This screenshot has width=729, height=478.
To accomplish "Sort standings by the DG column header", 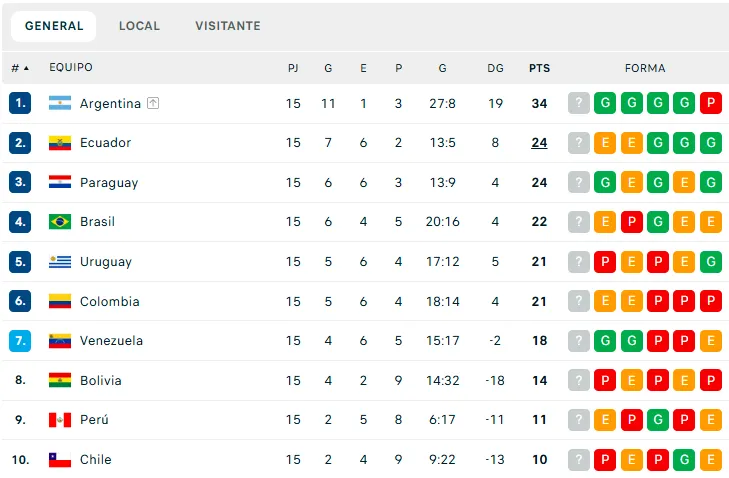I will click(495, 68).
